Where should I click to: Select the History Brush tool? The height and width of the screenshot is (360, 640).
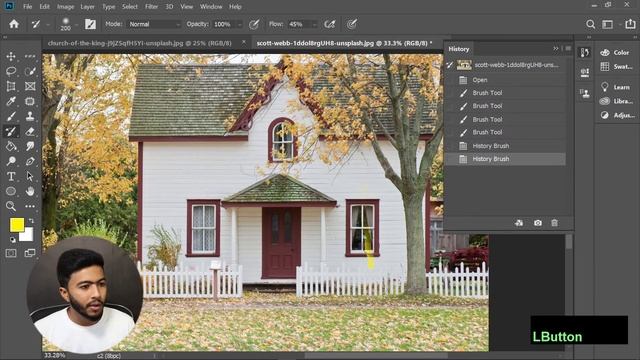click(x=11, y=131)
